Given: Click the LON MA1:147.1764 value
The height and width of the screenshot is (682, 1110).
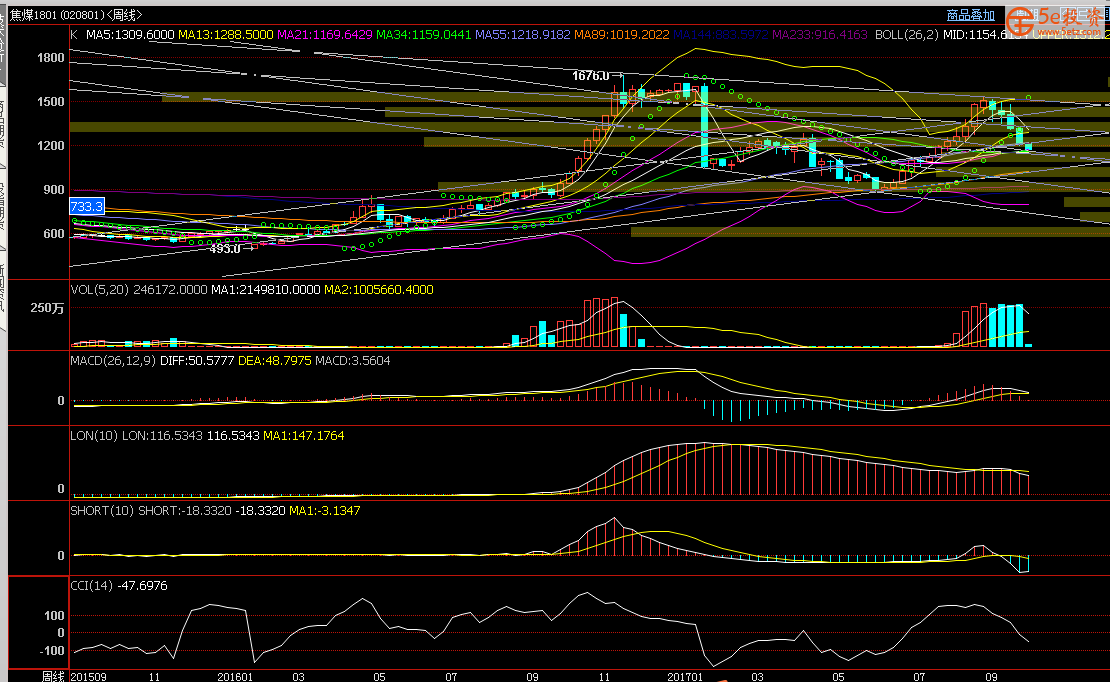Looking at the screenshot, I should click(x=304, y=435).
